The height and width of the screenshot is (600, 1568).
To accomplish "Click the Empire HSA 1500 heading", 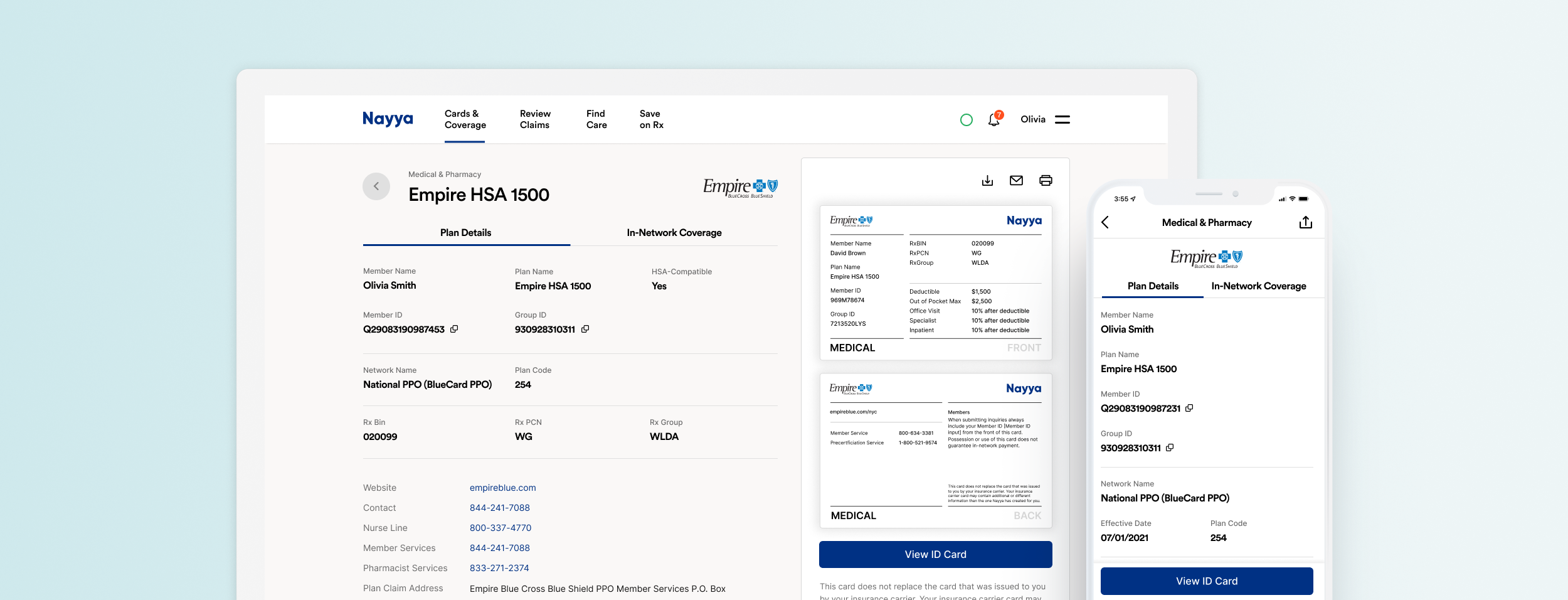I will point(479,195).
